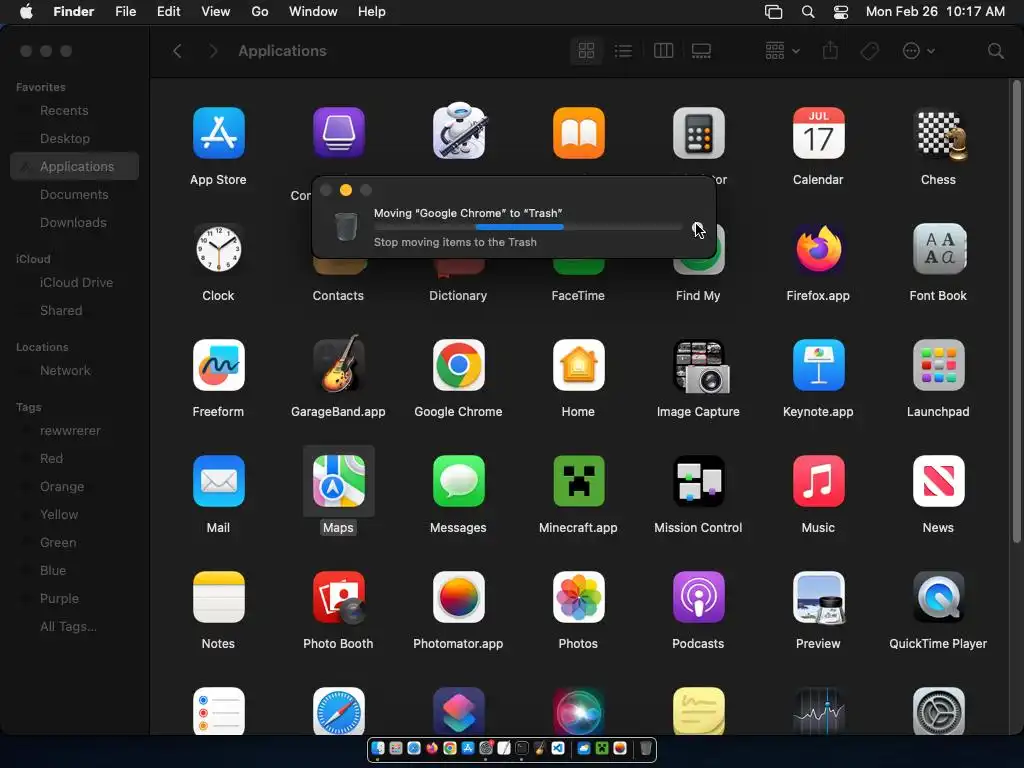
Task: Open iCloud Drive in the sidebar
Action: (74, 283)
